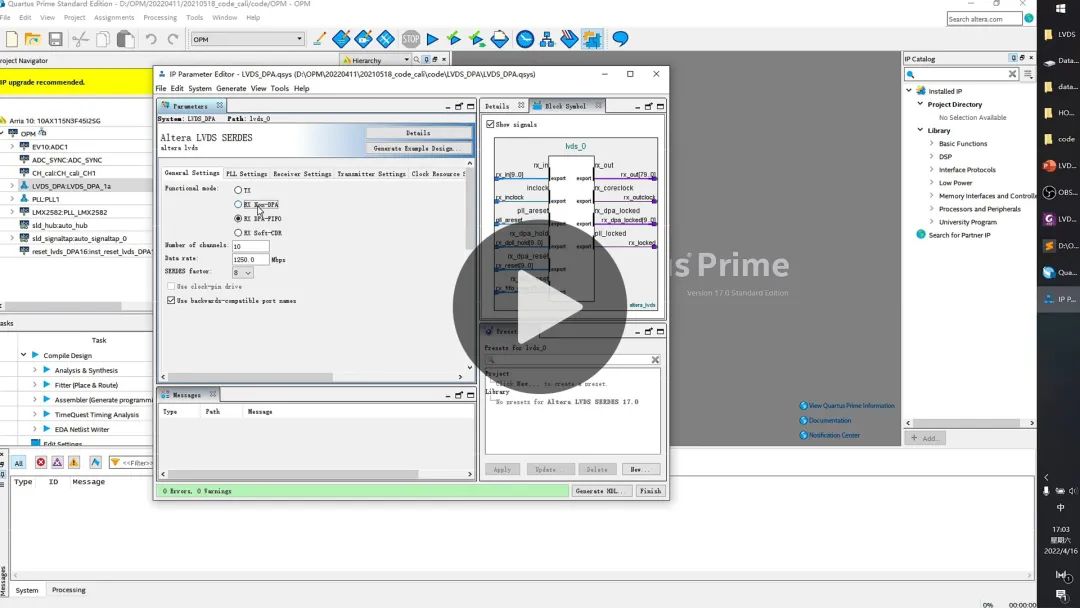Select the RX Non-DPA radio button
1080x608 pixels.
[x=238, y=205]
